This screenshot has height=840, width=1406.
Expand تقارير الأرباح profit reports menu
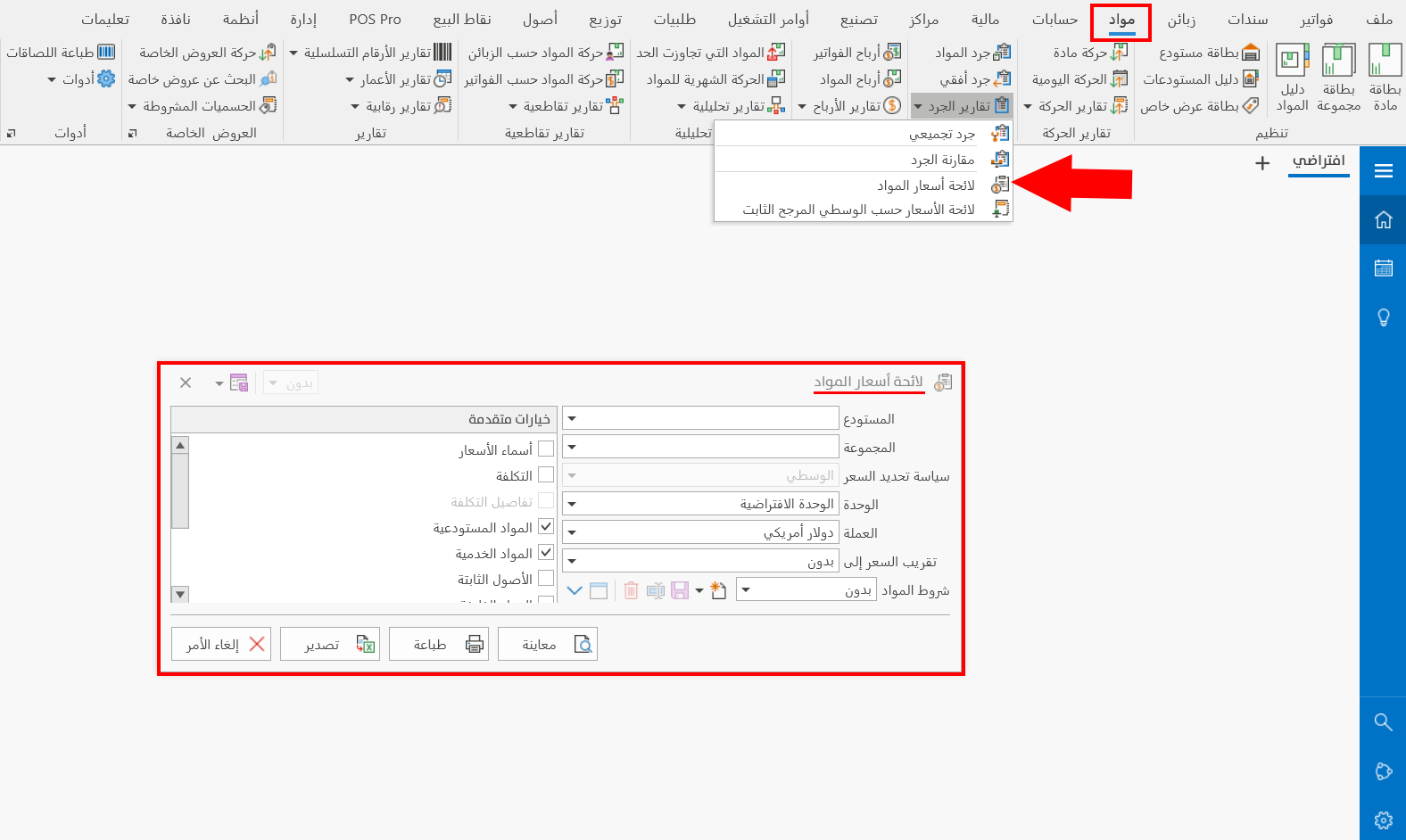848,106
